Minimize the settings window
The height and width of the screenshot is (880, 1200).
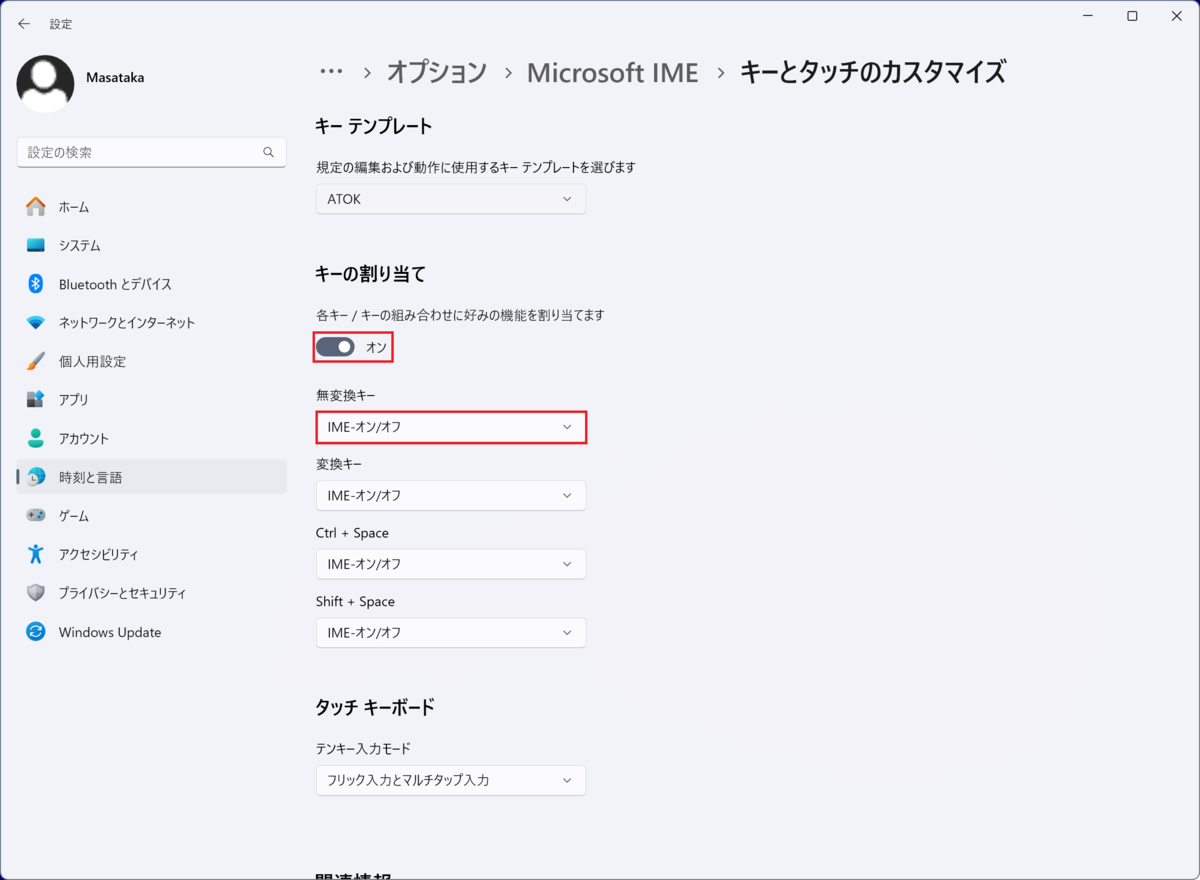tap(1087, 16)
